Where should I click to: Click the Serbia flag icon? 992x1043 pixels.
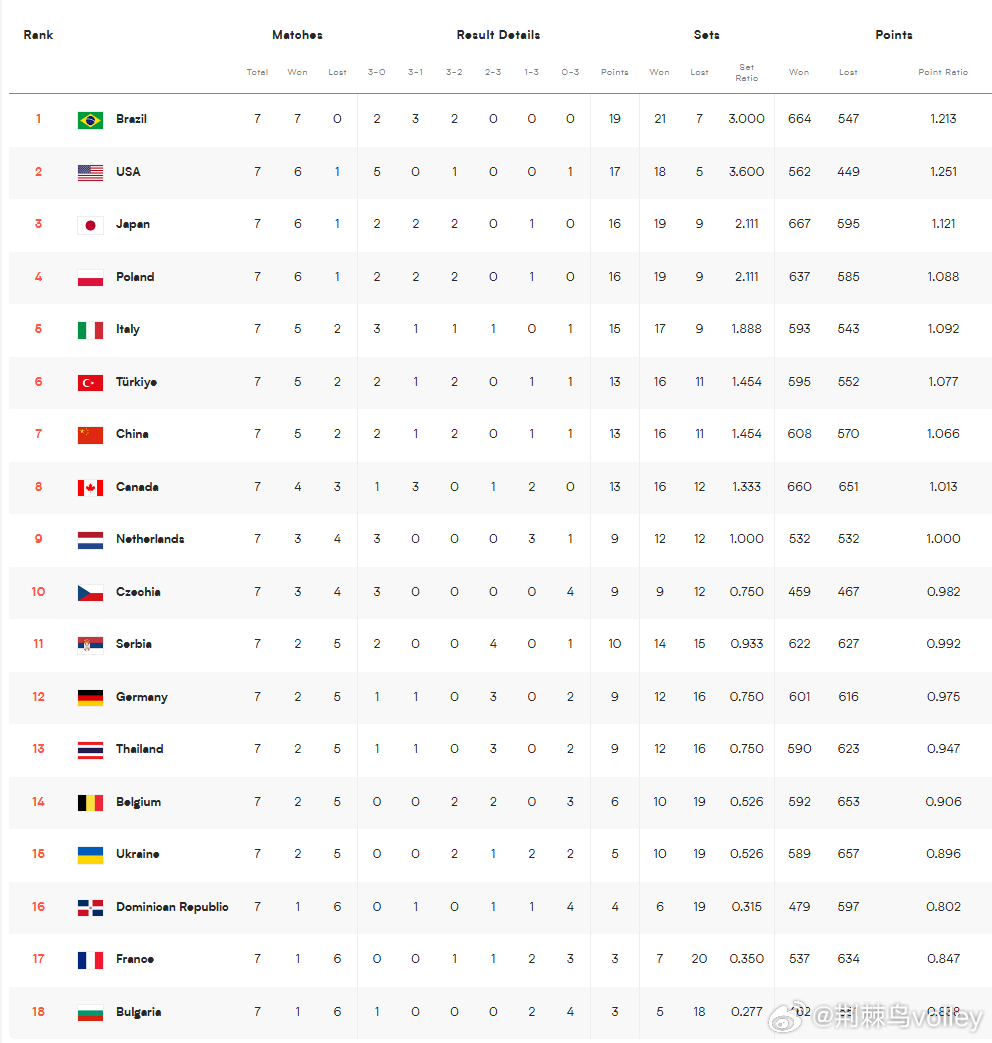coord(90,645)
